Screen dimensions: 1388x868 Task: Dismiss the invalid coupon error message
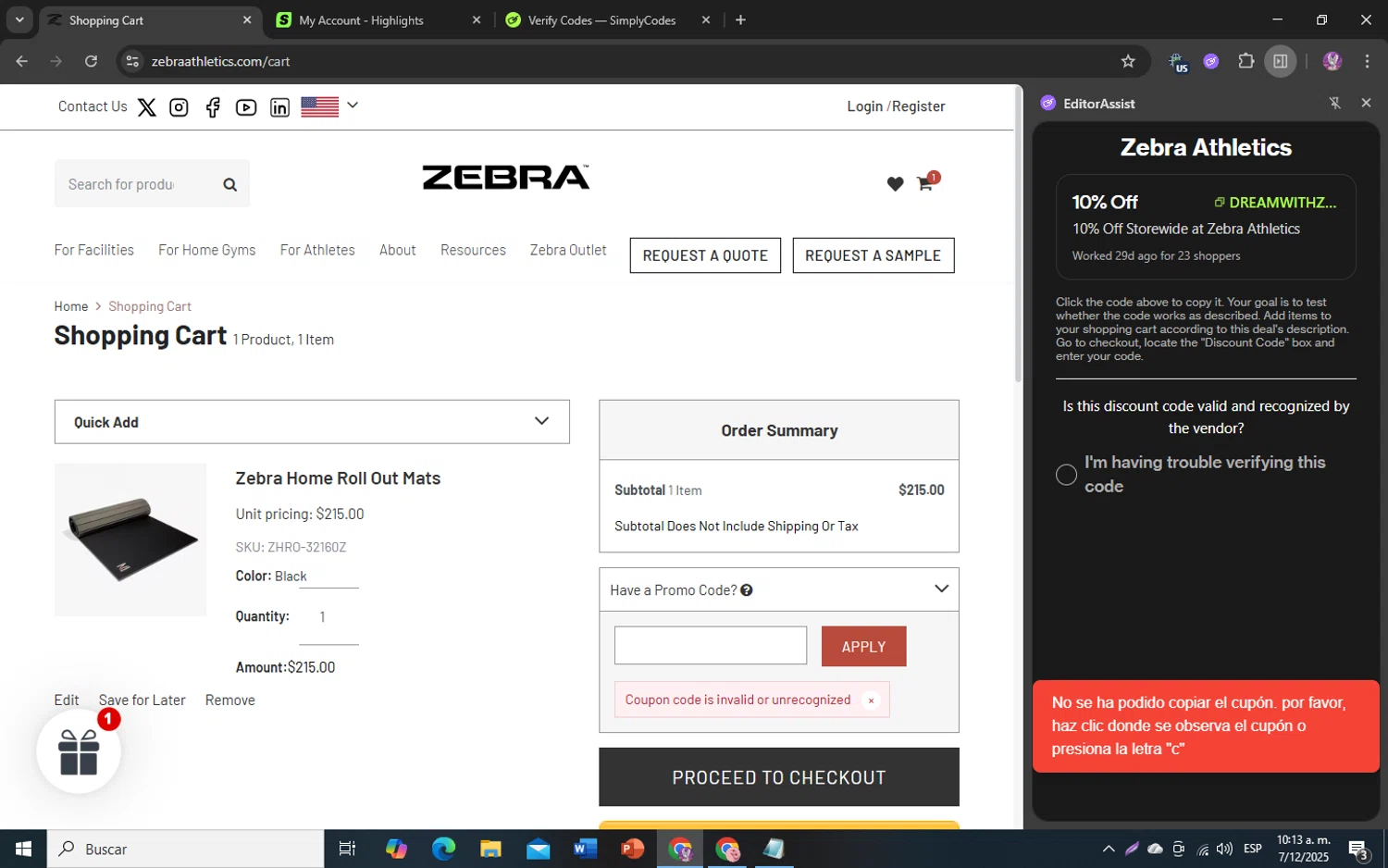pyautogui.click(x=871, y=701)
